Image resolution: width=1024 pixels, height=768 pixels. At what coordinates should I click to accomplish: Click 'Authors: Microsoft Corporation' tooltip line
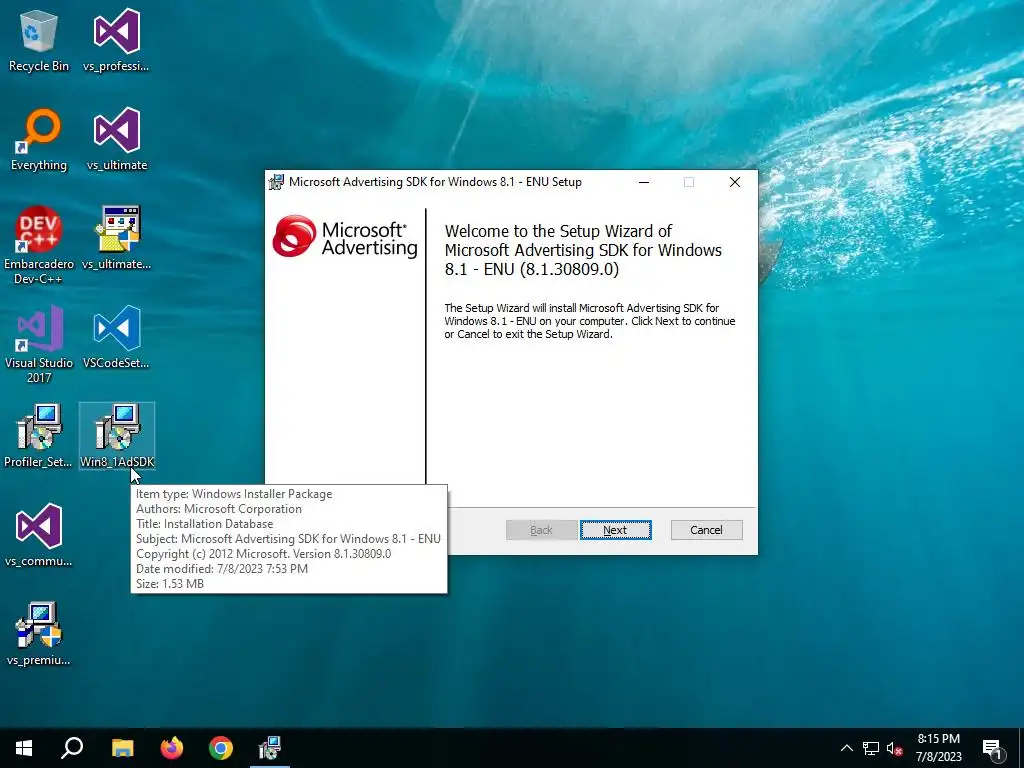(219, 509)
